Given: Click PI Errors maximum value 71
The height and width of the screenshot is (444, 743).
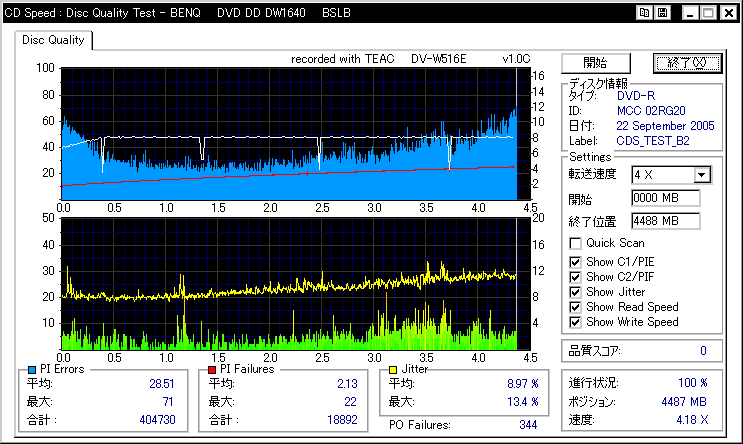Looking at the screenshot, I should [168, 402].
